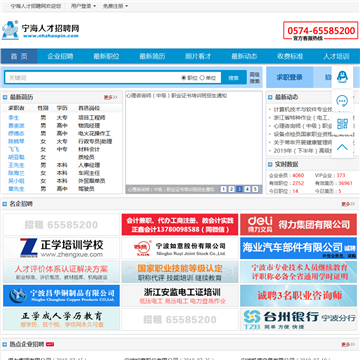Open 陈晓琴's resume link
This screenshot has width=360, height=360.
pos(16,141)
